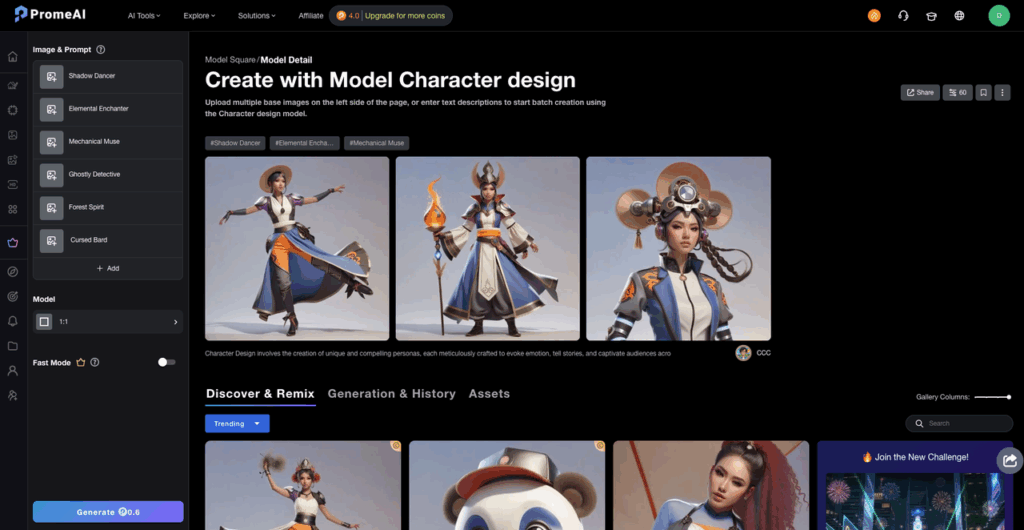Click the bookmark icon near Share
This screenshot has width=1024, height=530.
[x=984, y=93]
